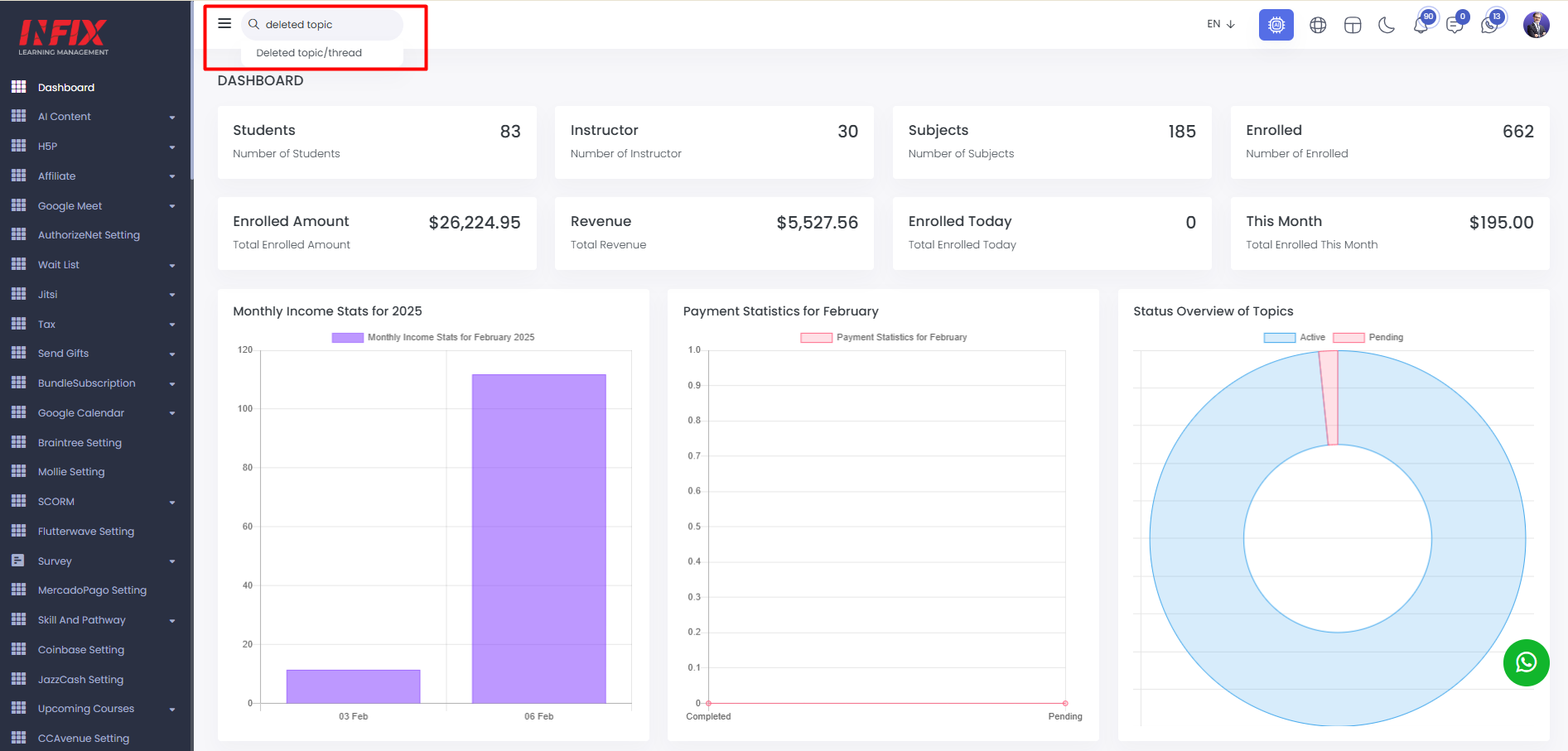Click the search magnifier icon
The width and height of the screenshot is (1568, 751).
(x=254, y=24)
